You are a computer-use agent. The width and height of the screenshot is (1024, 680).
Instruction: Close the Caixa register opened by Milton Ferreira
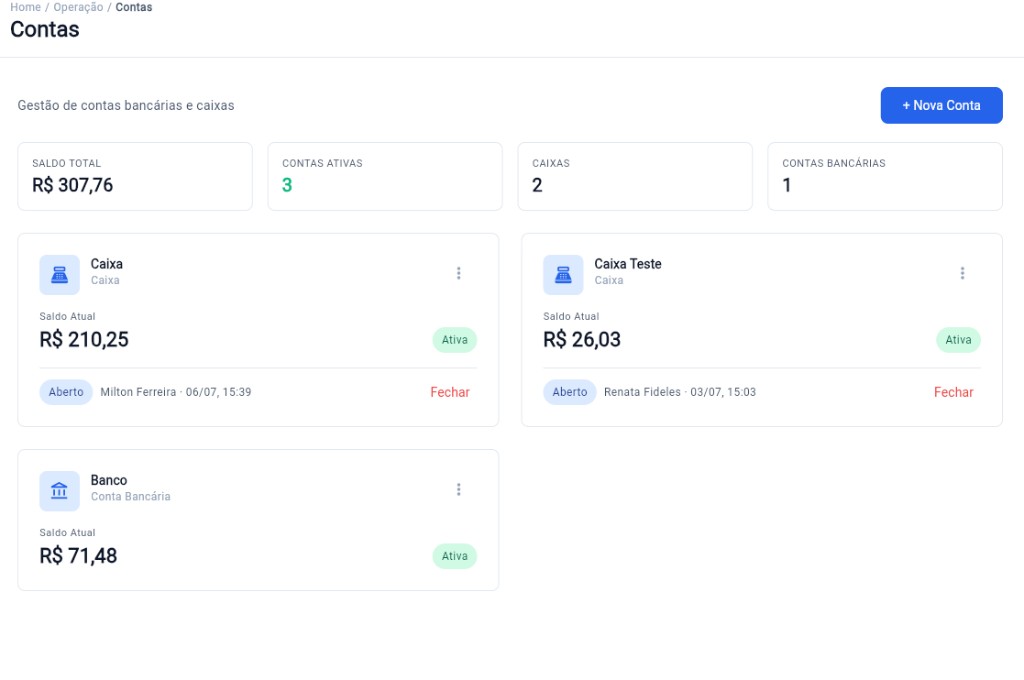click(x=450, y=392)
